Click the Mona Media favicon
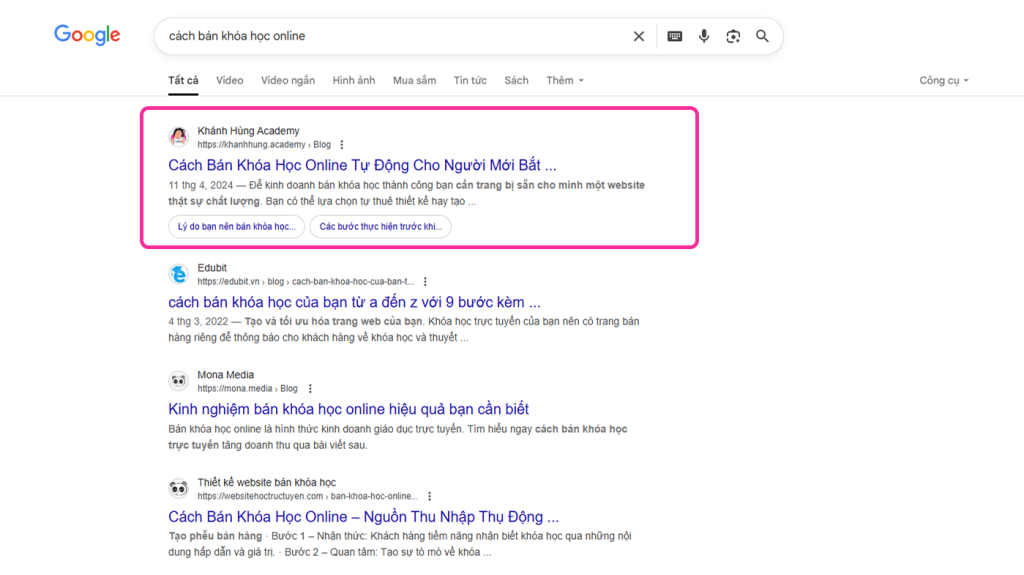This screenshot has height=575, width=1024. [x=178, y=381]
